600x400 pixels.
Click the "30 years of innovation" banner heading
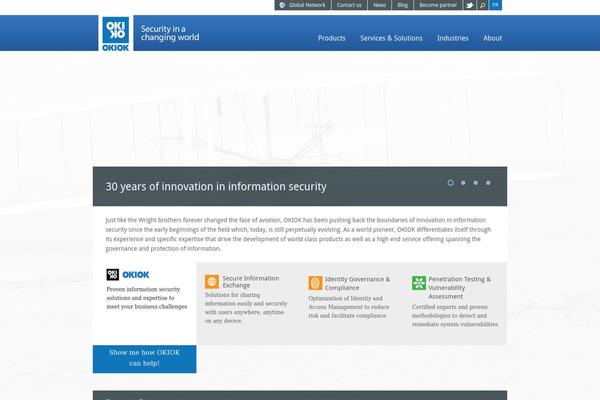[x=216, y=186]
